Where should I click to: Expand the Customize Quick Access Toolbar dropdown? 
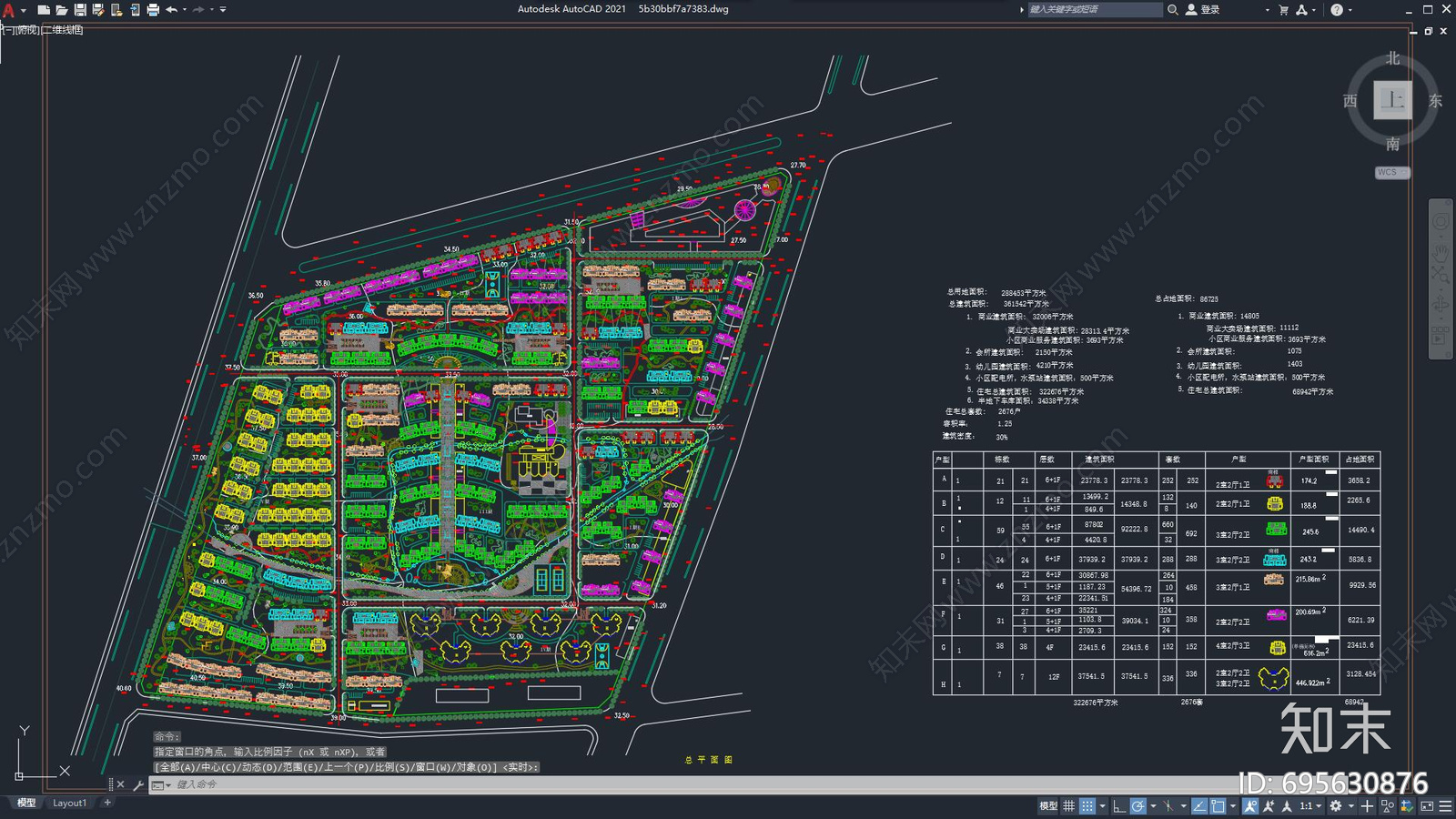click(223, 10)
